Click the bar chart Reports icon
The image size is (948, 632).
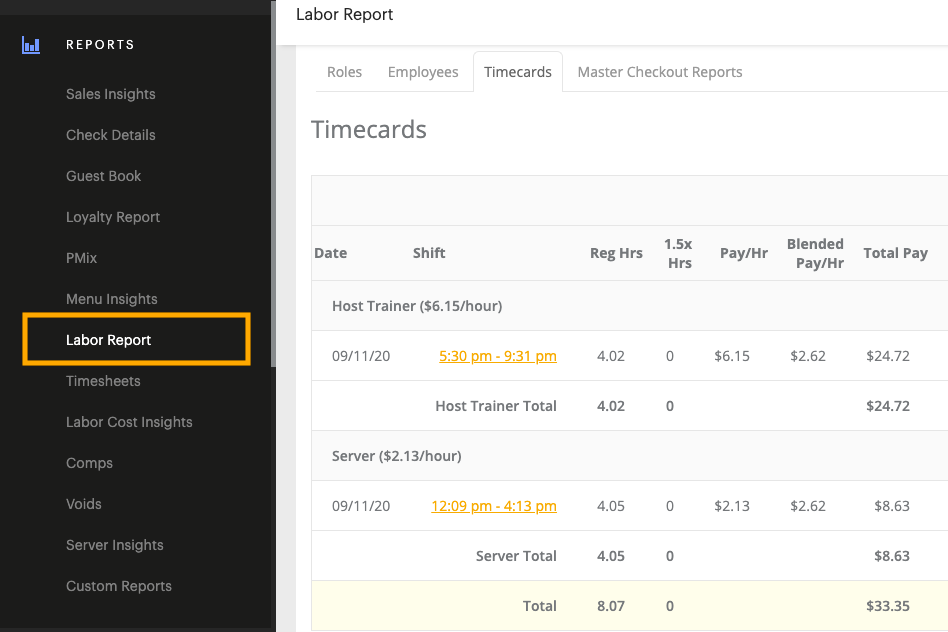click(x=31, y=44)
